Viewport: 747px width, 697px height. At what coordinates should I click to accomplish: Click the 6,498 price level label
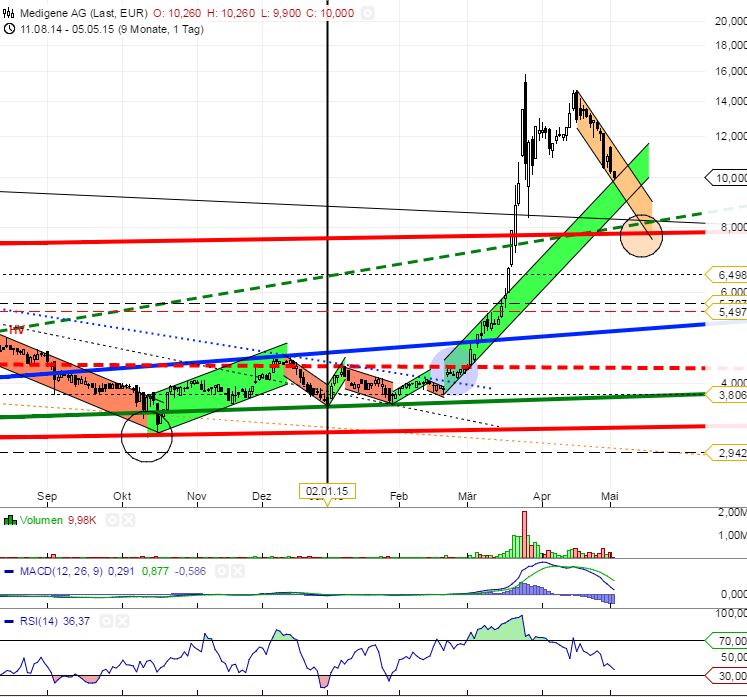(728, 275)
